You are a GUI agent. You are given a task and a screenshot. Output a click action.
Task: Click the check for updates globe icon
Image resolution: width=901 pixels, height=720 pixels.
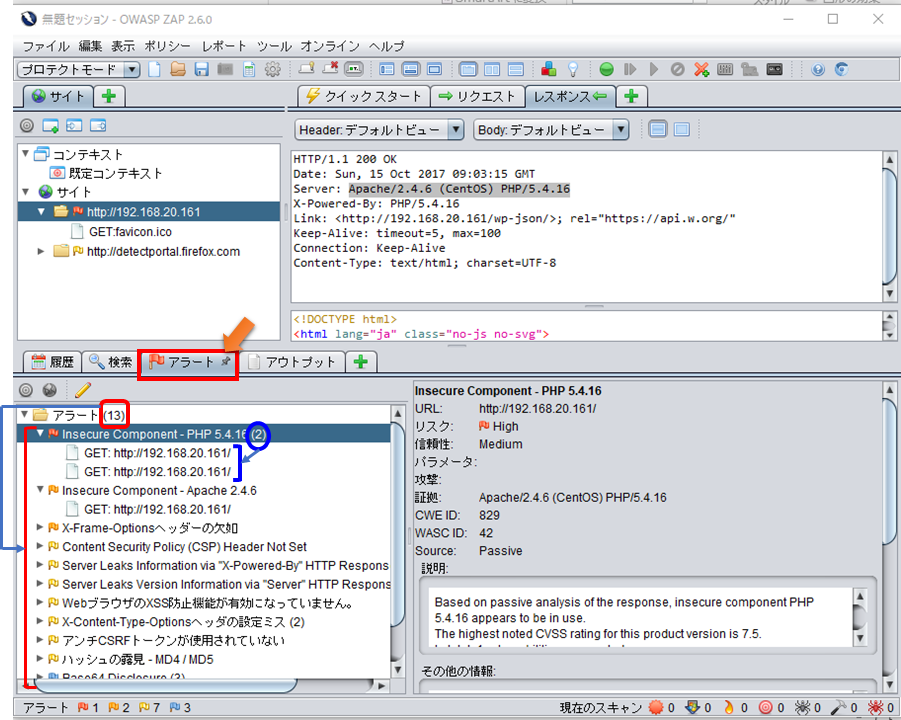(841, 70)
